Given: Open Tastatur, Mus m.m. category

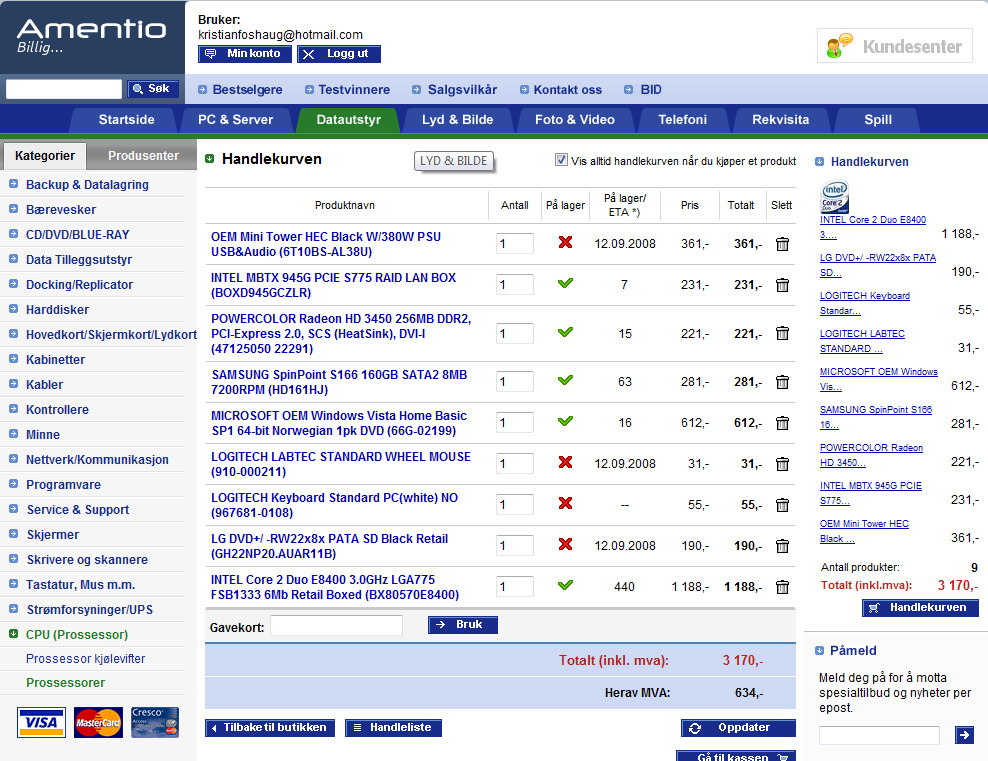Looking at the screenshot, I should point(81,584).
